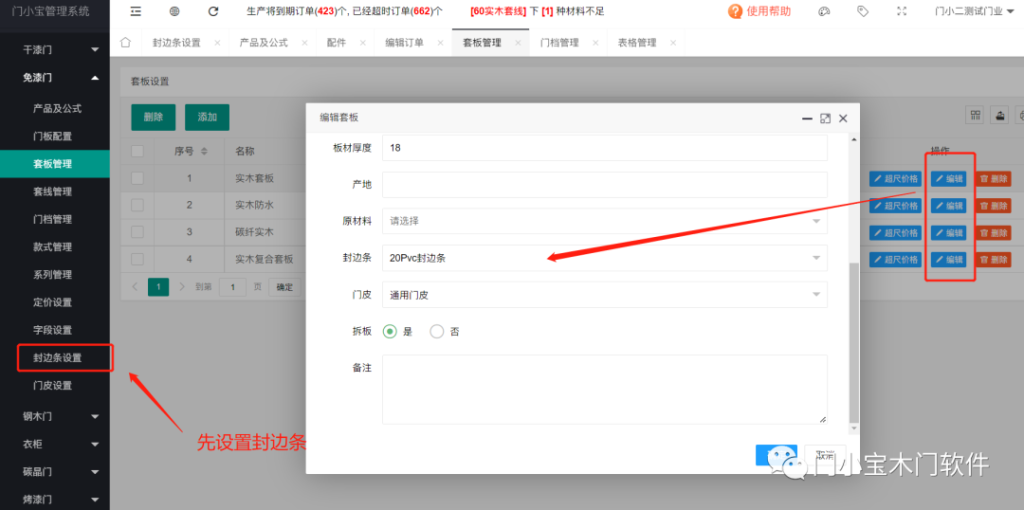Expand the 门皮 dropdown
This screenshot has height=510, width=1024.
[604, 295]
